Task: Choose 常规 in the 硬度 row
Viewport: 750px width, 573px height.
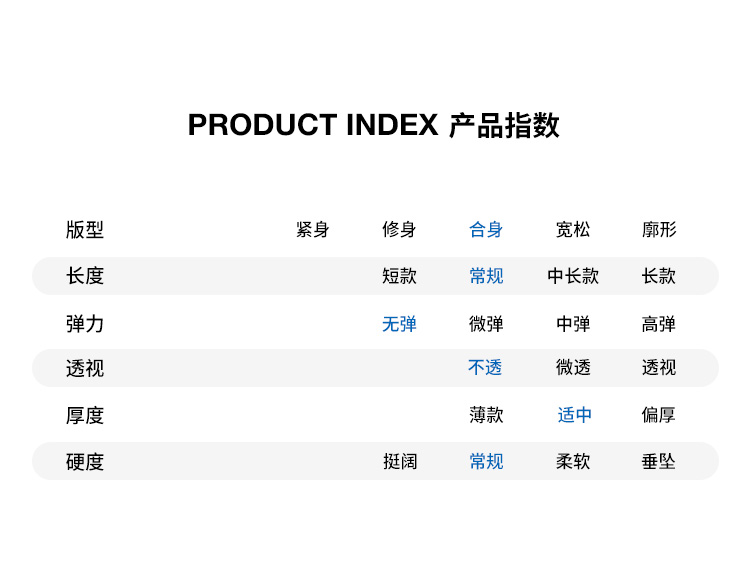Action: (486, 462)
